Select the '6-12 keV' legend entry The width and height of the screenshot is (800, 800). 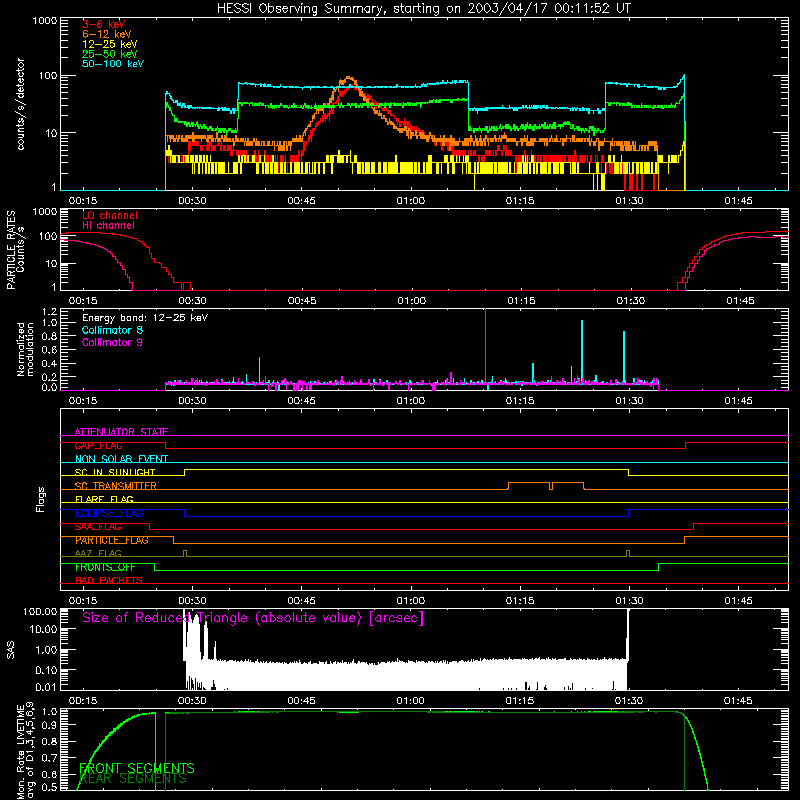click(x=107, y=34)
